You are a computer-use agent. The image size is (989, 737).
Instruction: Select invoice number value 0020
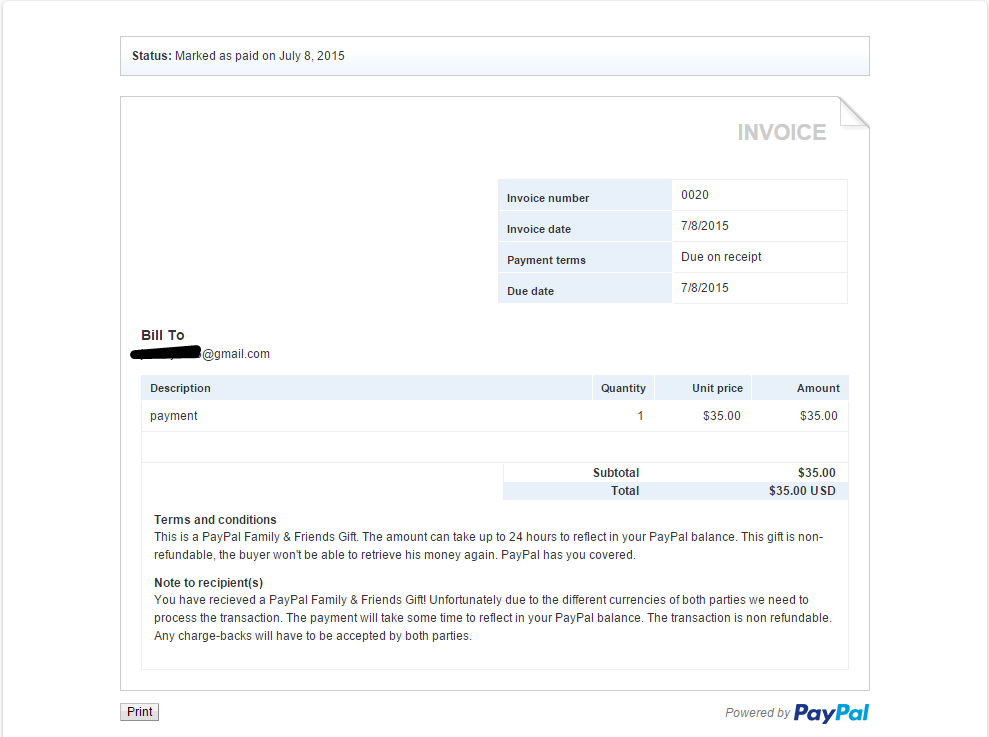pos(694,195)
